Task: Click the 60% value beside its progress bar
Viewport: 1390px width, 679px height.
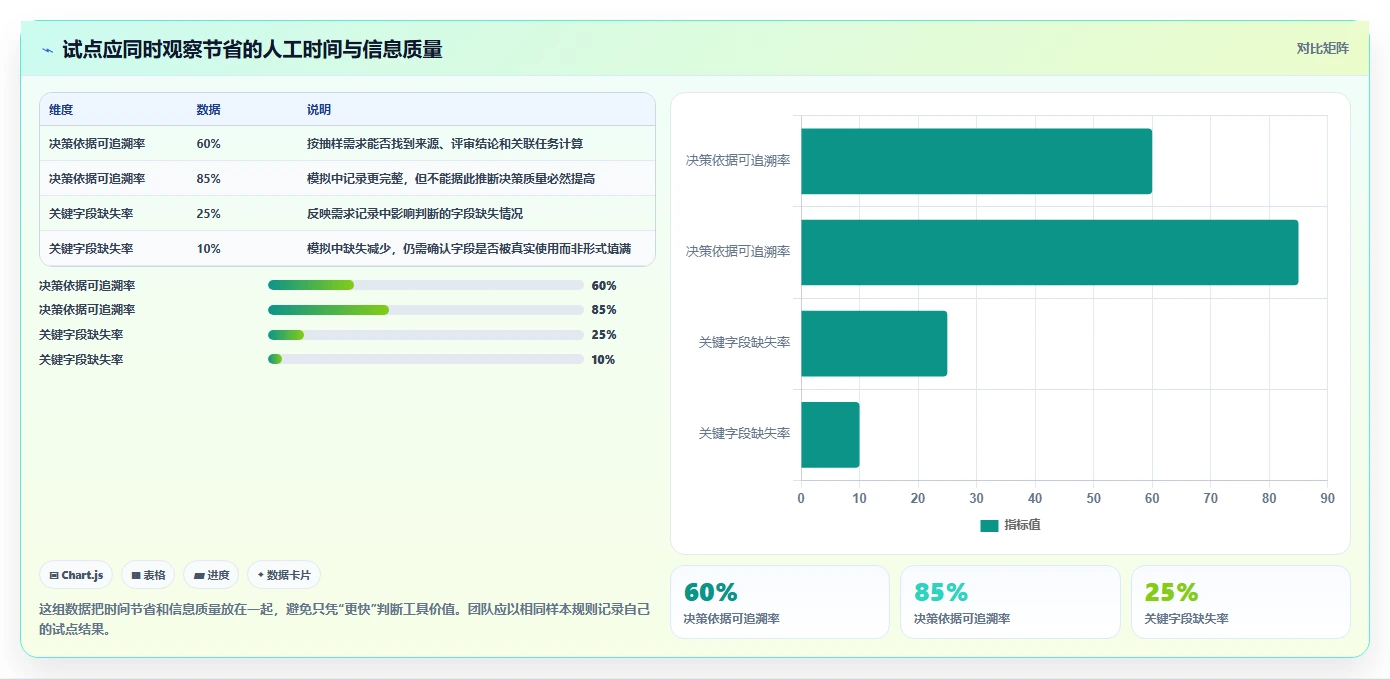Action: coord(604,286)
